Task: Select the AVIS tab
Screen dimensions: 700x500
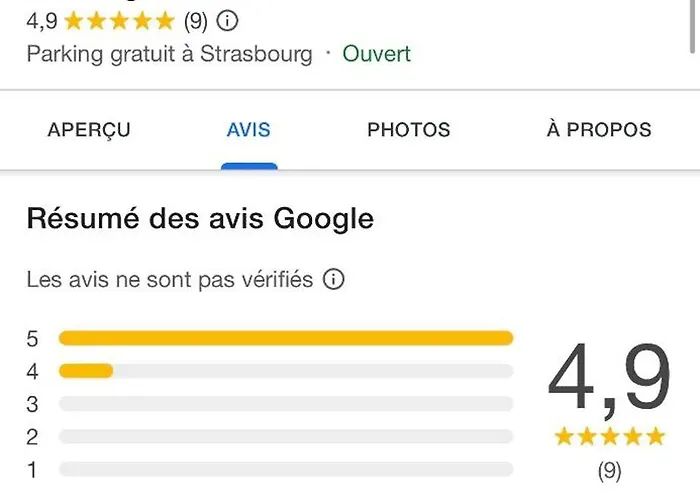Action: [x=249, y=130]
